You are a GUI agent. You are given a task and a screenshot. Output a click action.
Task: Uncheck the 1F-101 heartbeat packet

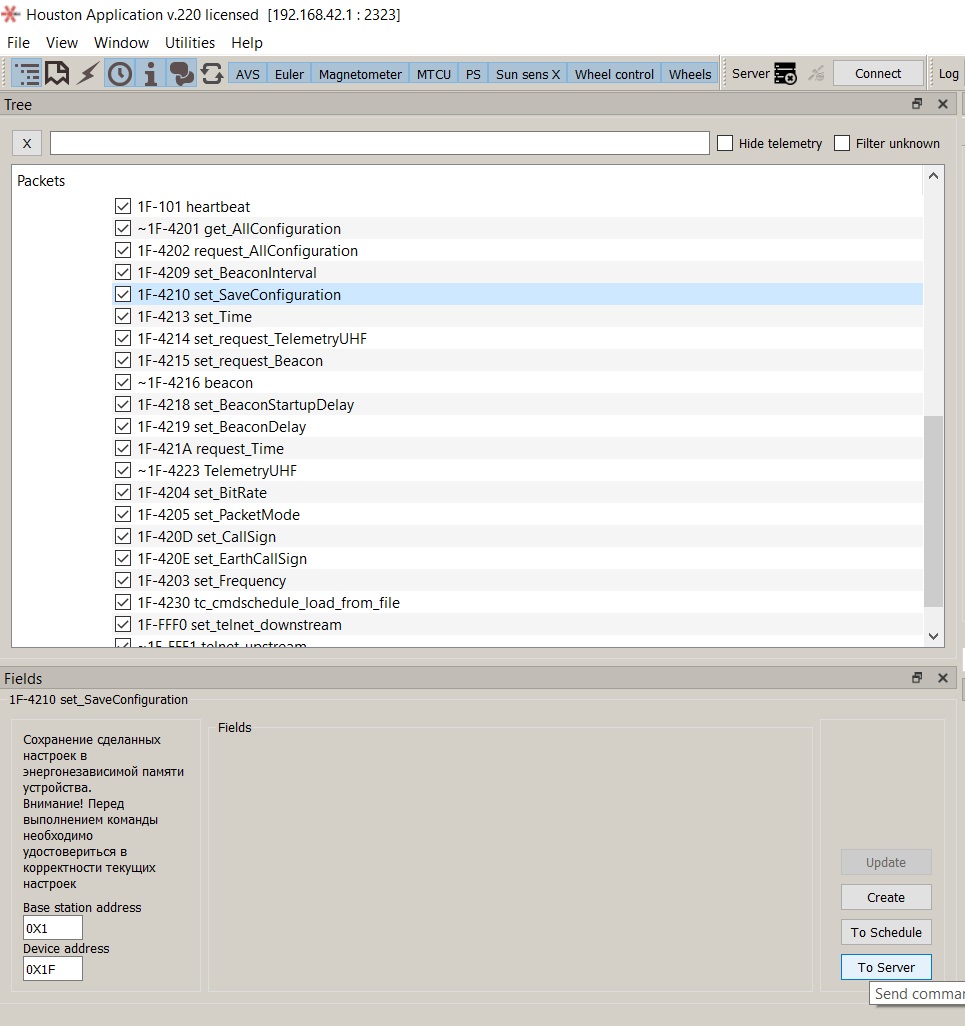tap(123, 206)
